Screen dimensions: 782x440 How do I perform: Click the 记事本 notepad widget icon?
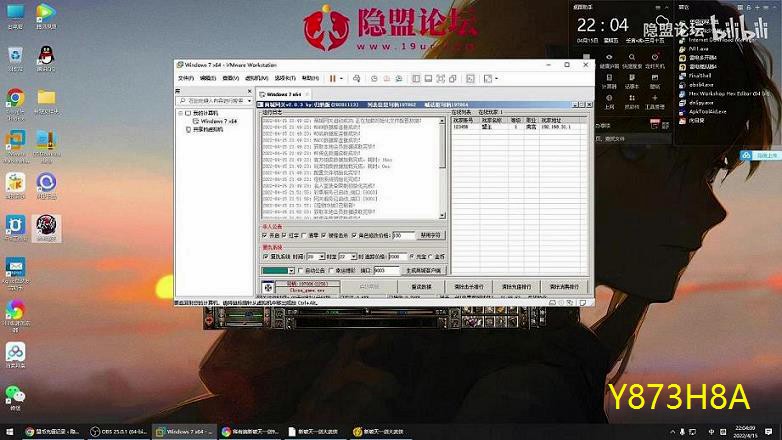(x=632, y=81)
